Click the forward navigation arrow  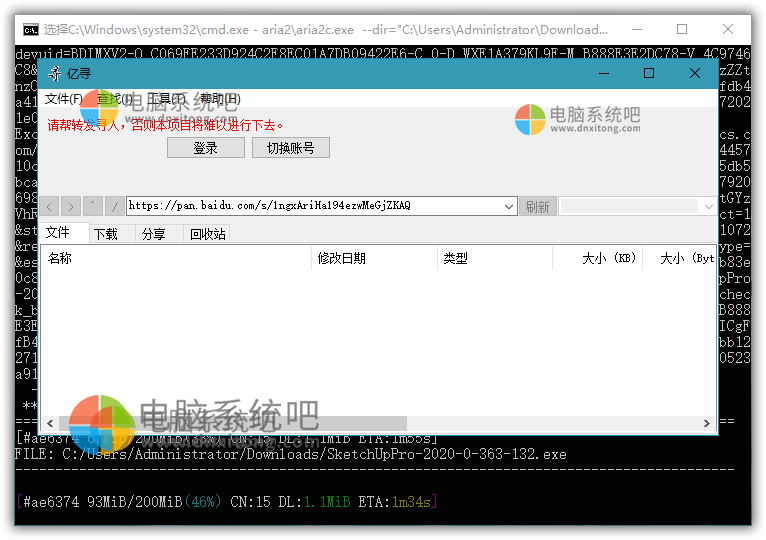click(x=71, y=206)
